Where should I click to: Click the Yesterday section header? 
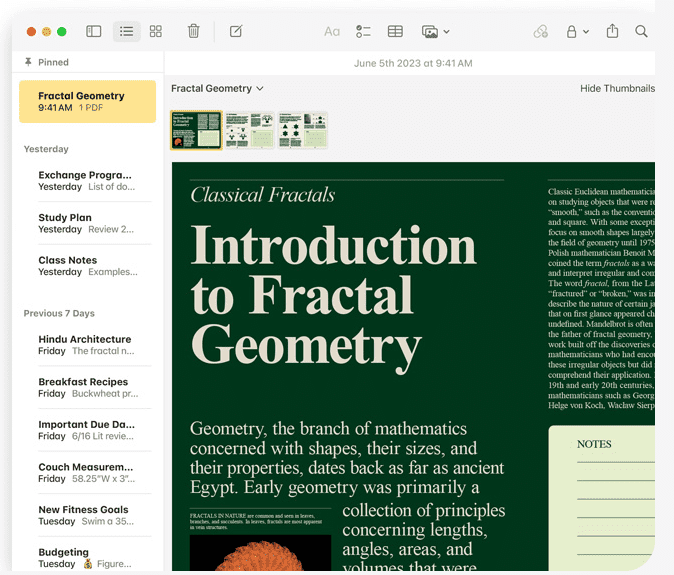tap(46, 149)
